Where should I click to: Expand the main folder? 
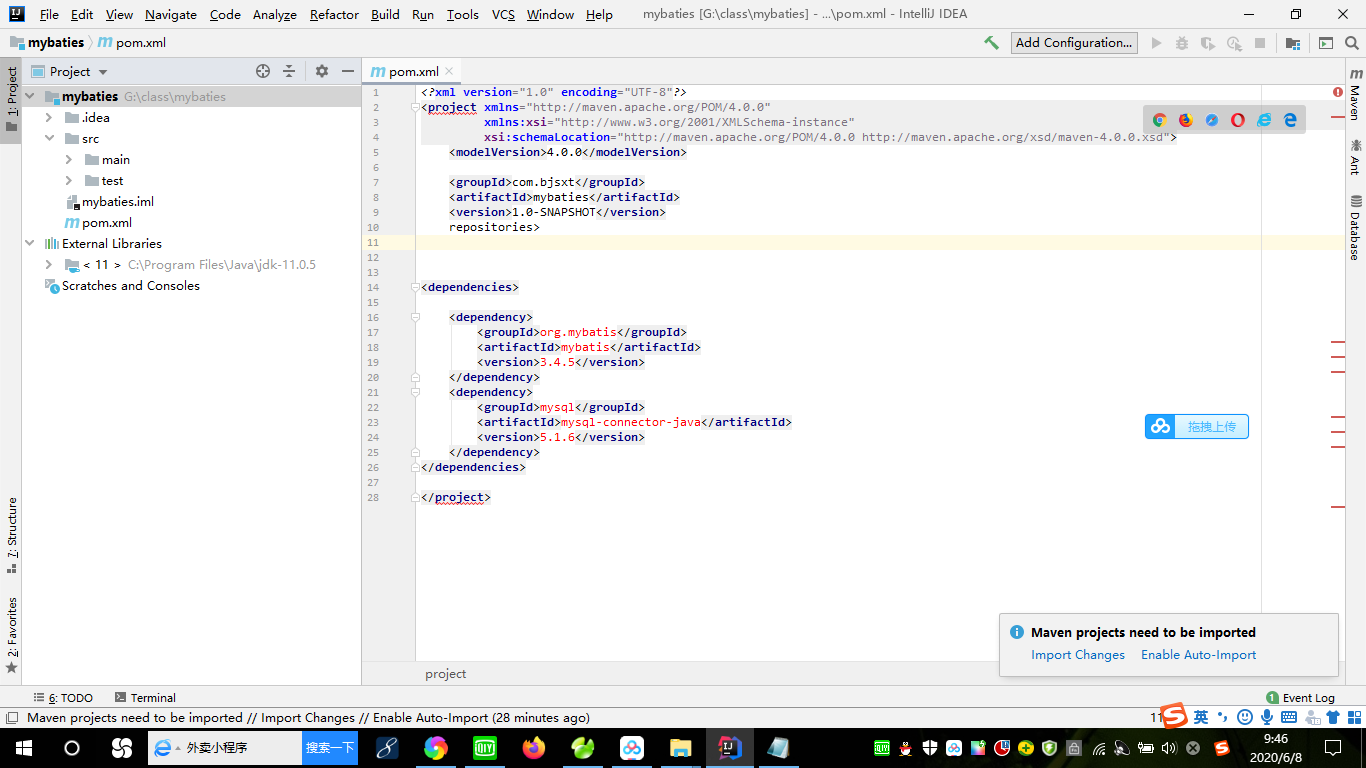pos(69,160)
